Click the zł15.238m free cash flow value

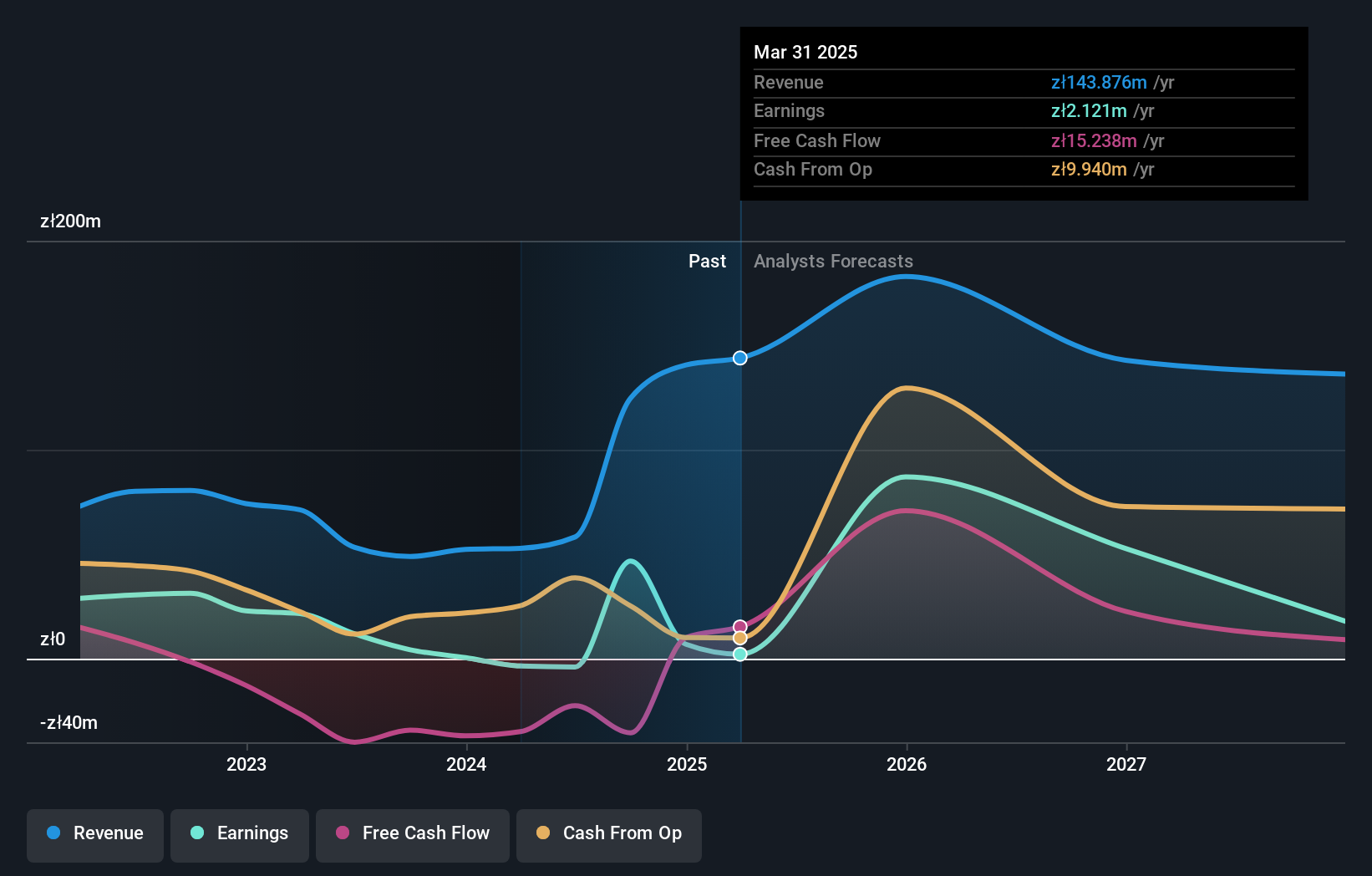(1094, 141)
